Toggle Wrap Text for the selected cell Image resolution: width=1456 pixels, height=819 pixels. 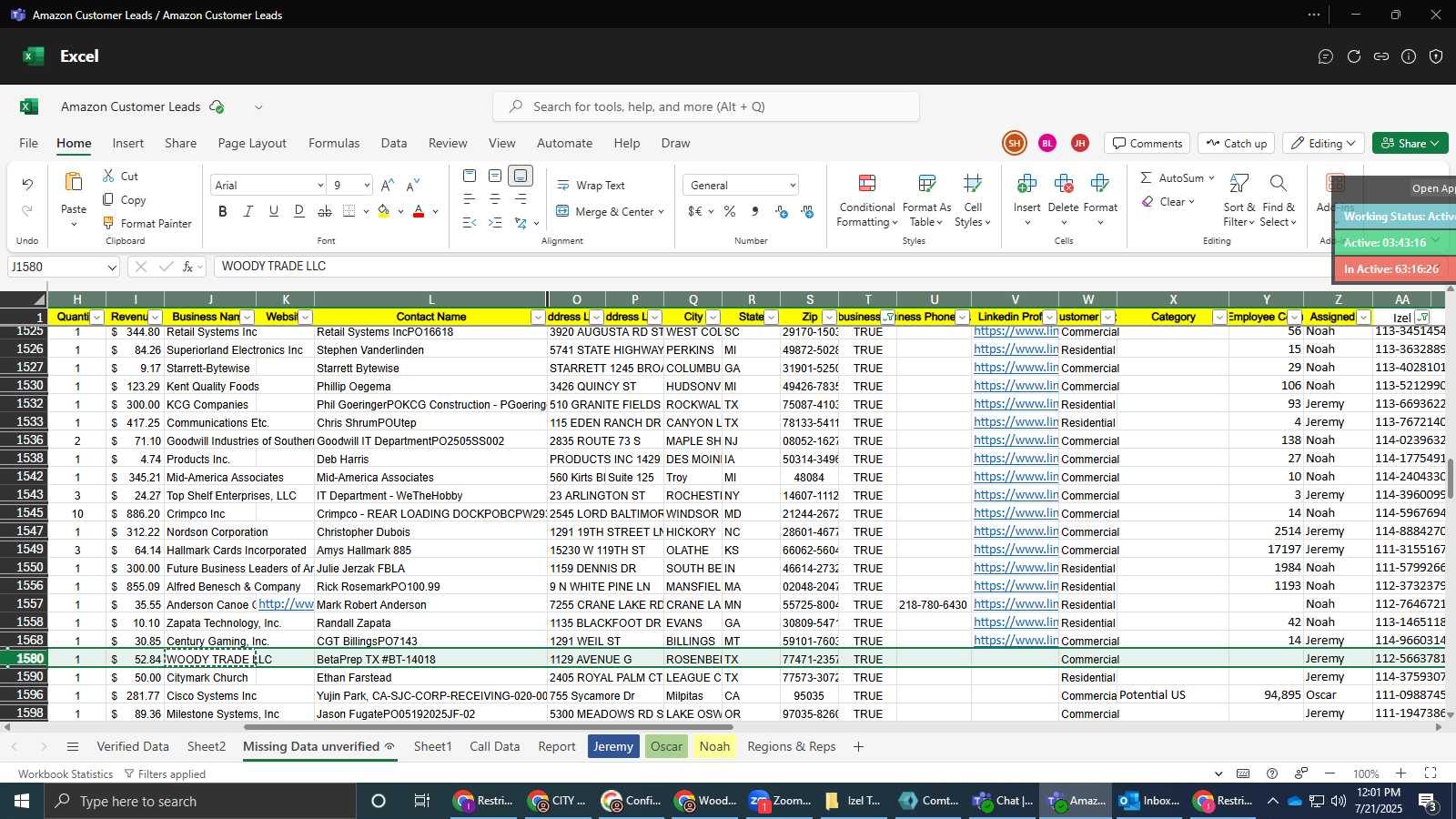coord(591,186)
